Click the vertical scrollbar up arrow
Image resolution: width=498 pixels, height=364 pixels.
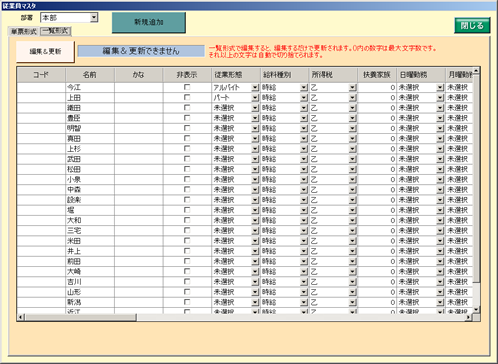(x=476, y=70)
